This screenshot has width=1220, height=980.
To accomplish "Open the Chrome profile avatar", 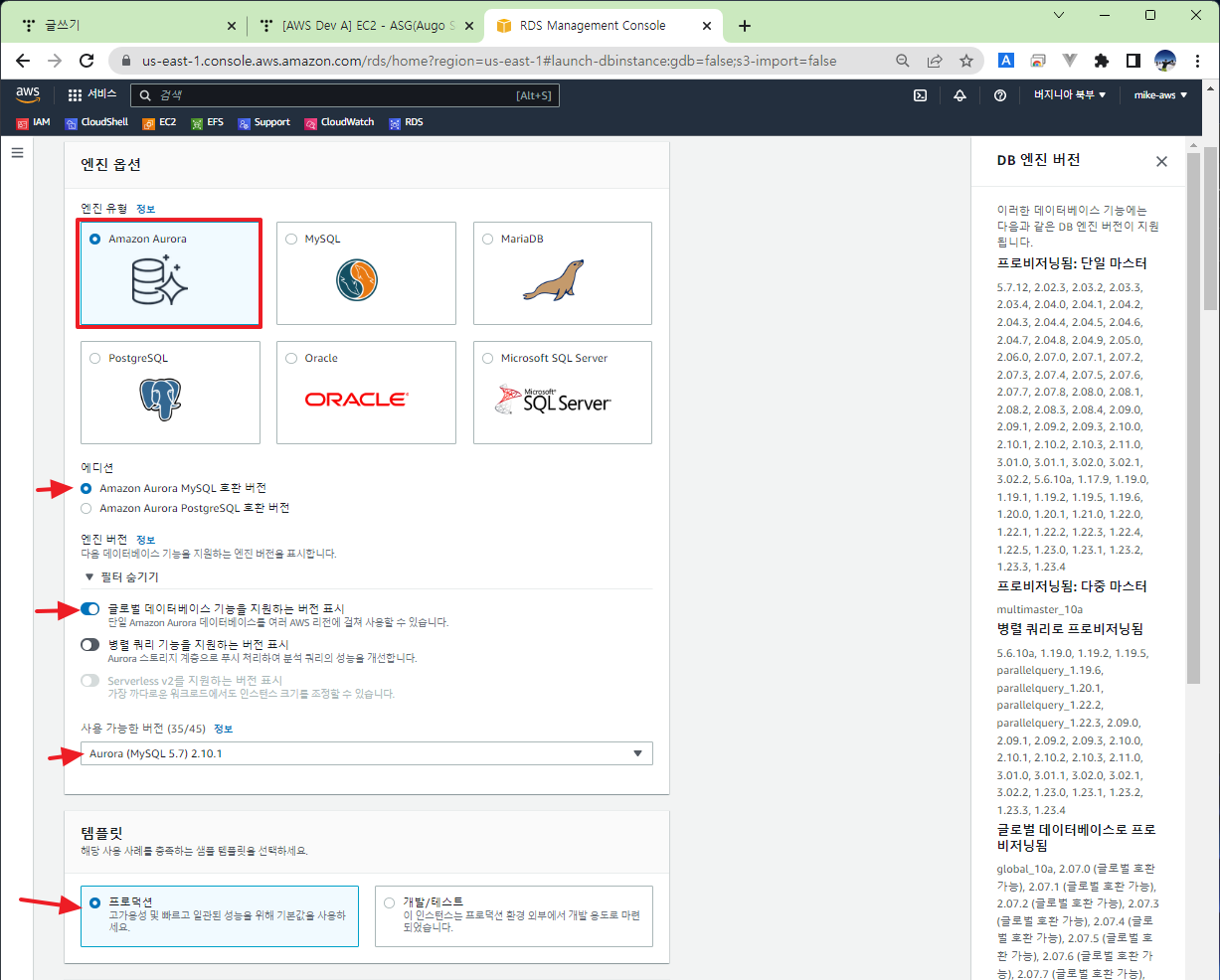I will click(1165, 61).
